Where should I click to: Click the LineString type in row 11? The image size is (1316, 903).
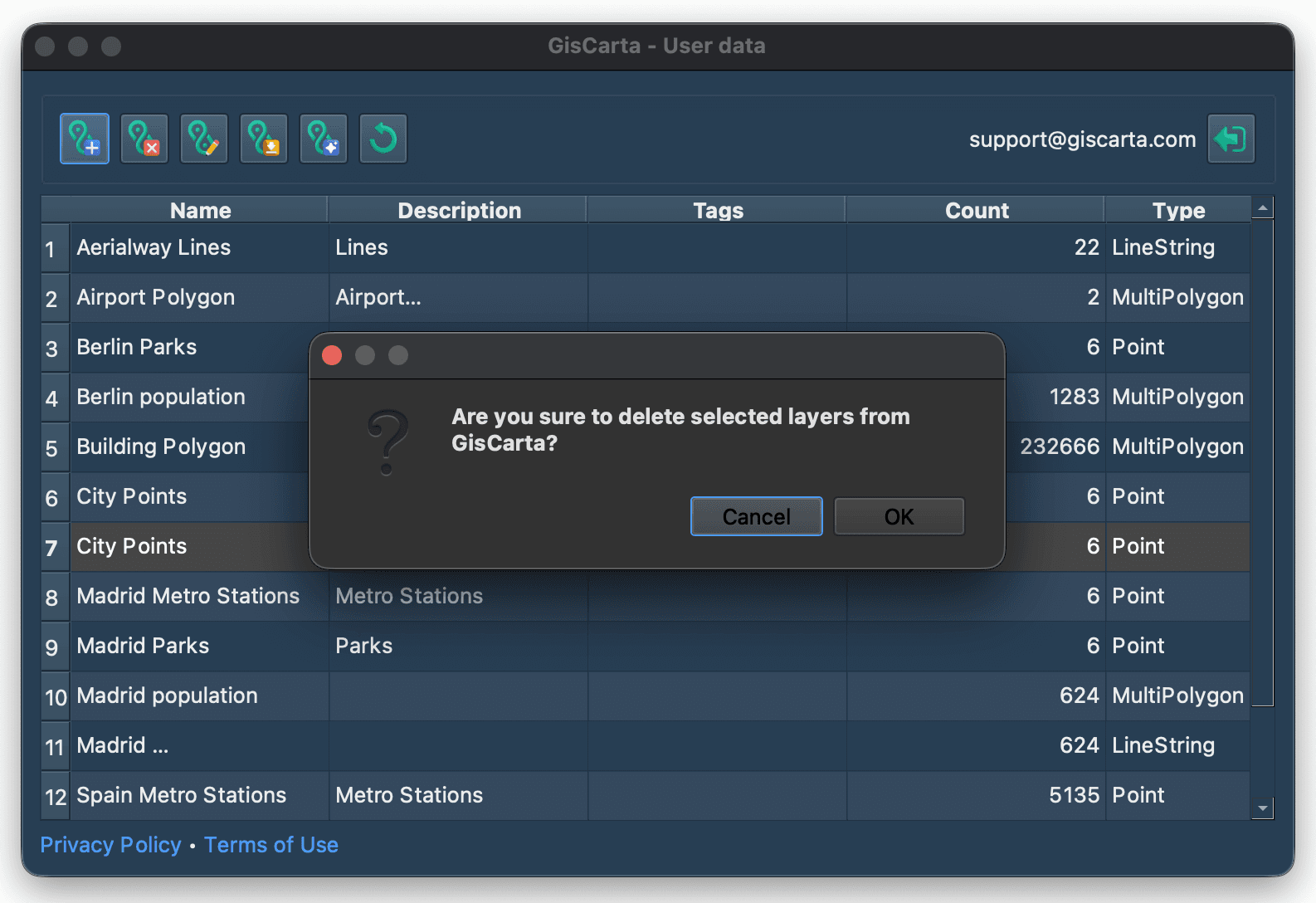tap(1163, 745)
